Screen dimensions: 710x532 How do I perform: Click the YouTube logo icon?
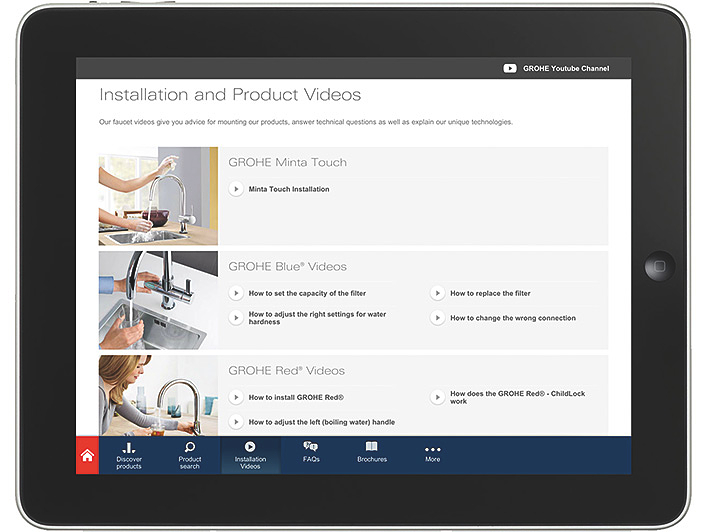pos(510,68)
